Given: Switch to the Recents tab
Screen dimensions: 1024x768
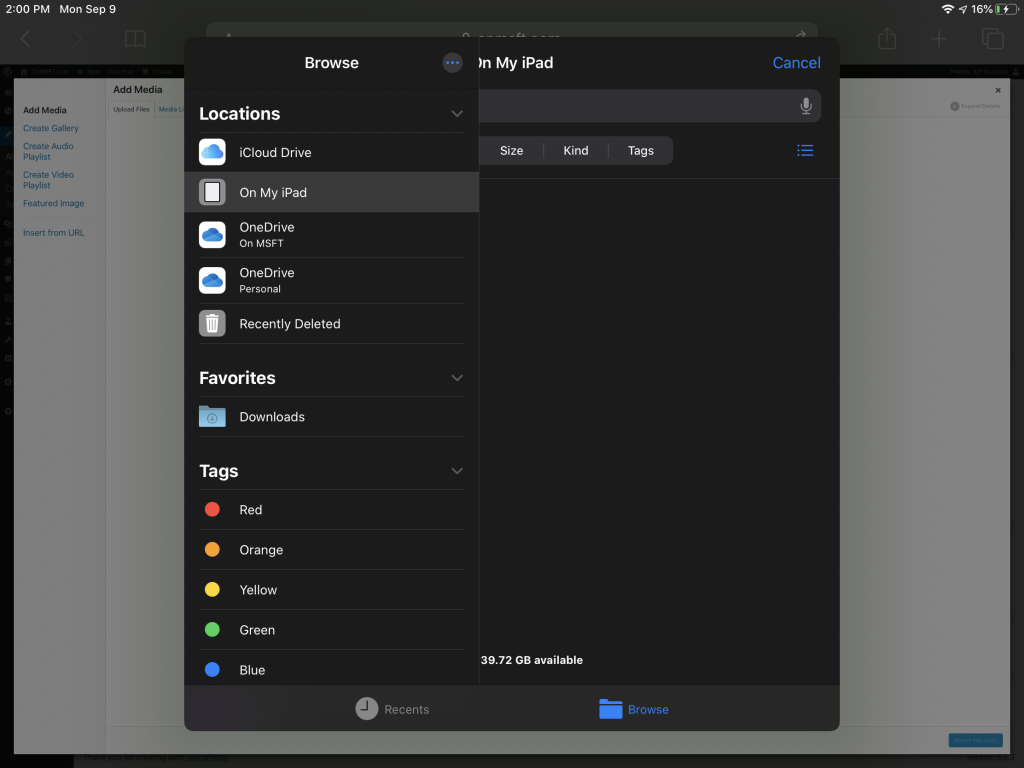Looking at the screenshot, I should click(392, 709).
